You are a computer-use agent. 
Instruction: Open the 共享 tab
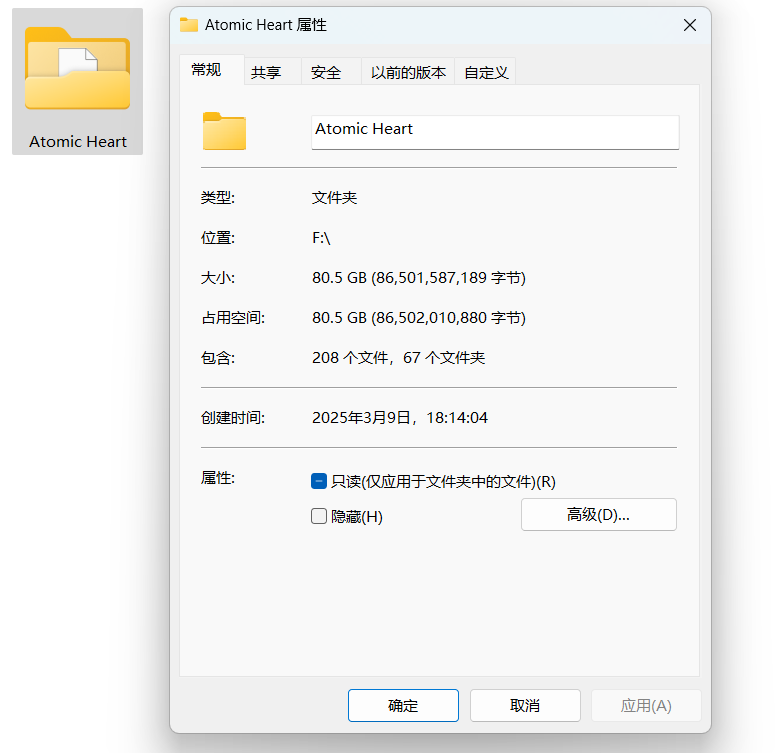[272, 72]
